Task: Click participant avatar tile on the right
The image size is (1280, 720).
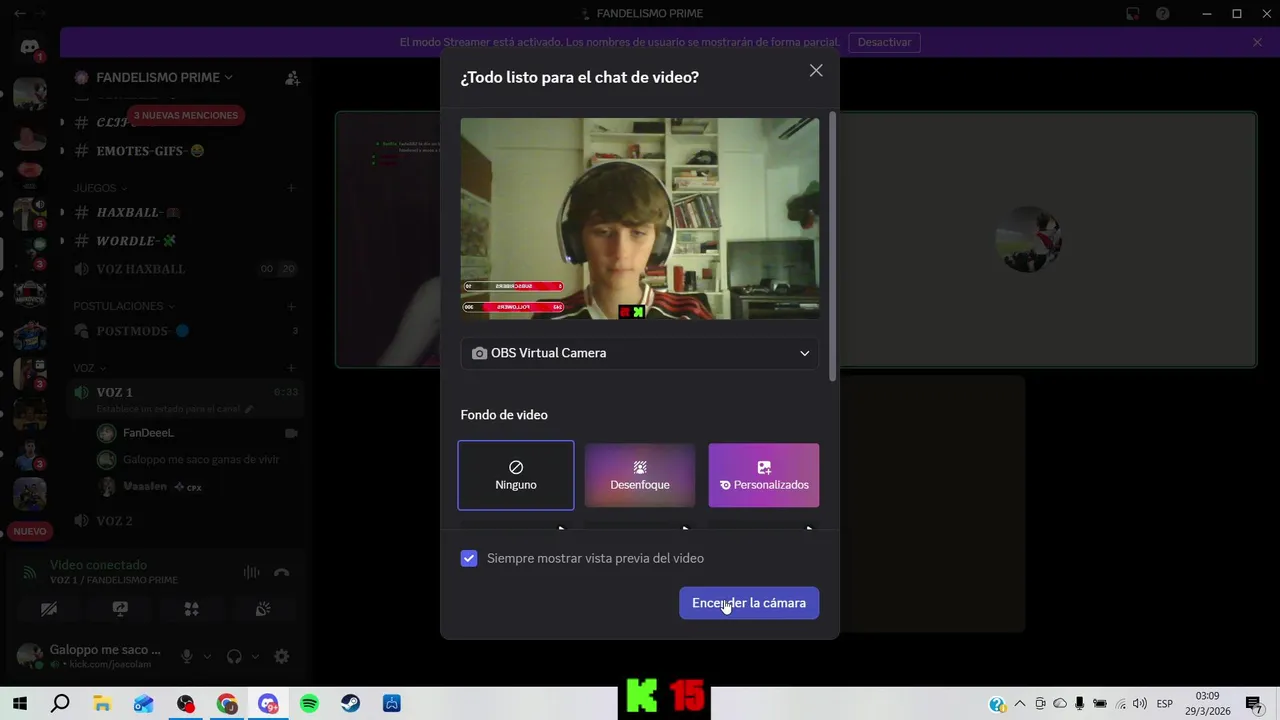Action: [1027, 240]
